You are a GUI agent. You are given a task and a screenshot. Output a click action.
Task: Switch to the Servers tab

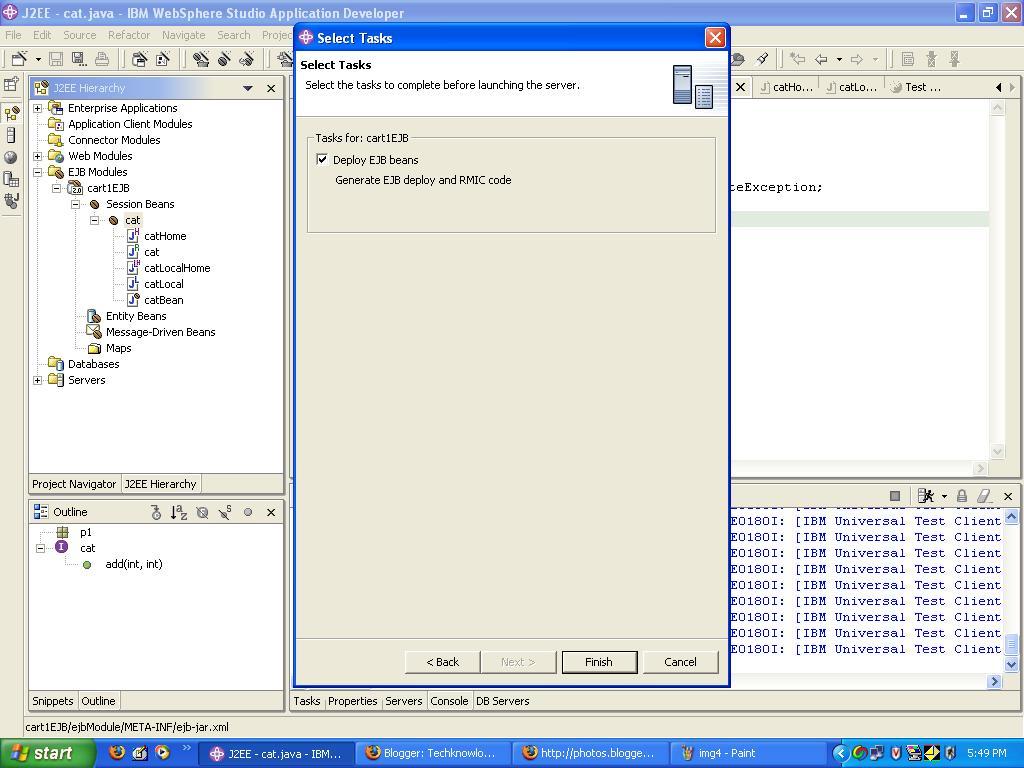(x=404, y=701)
